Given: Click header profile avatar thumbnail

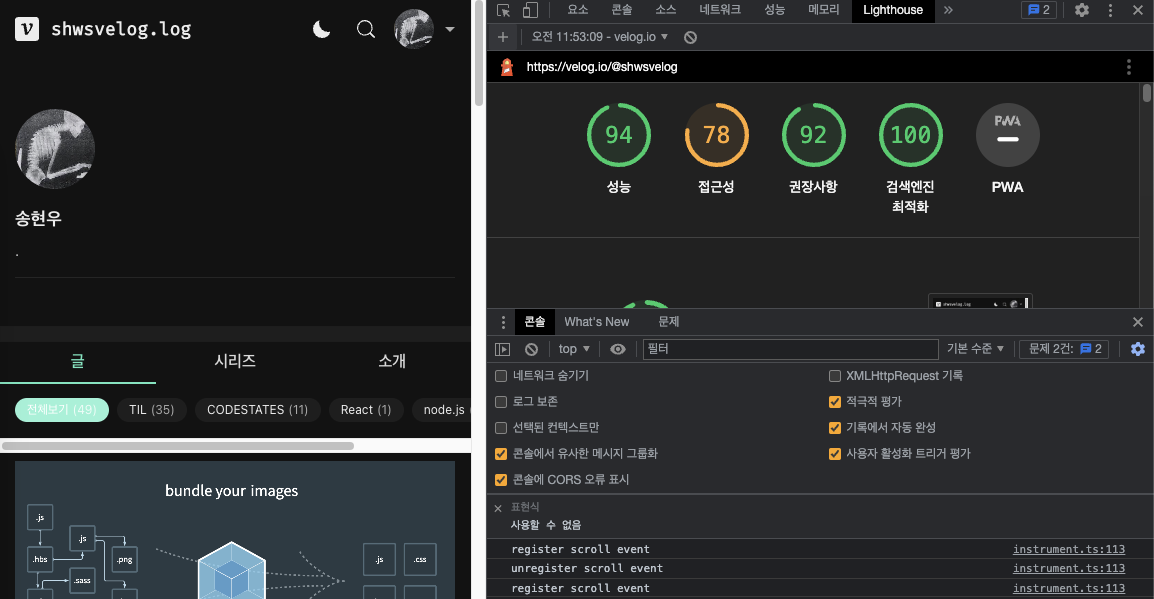Looking at the screenshot, I should (414, 29).
